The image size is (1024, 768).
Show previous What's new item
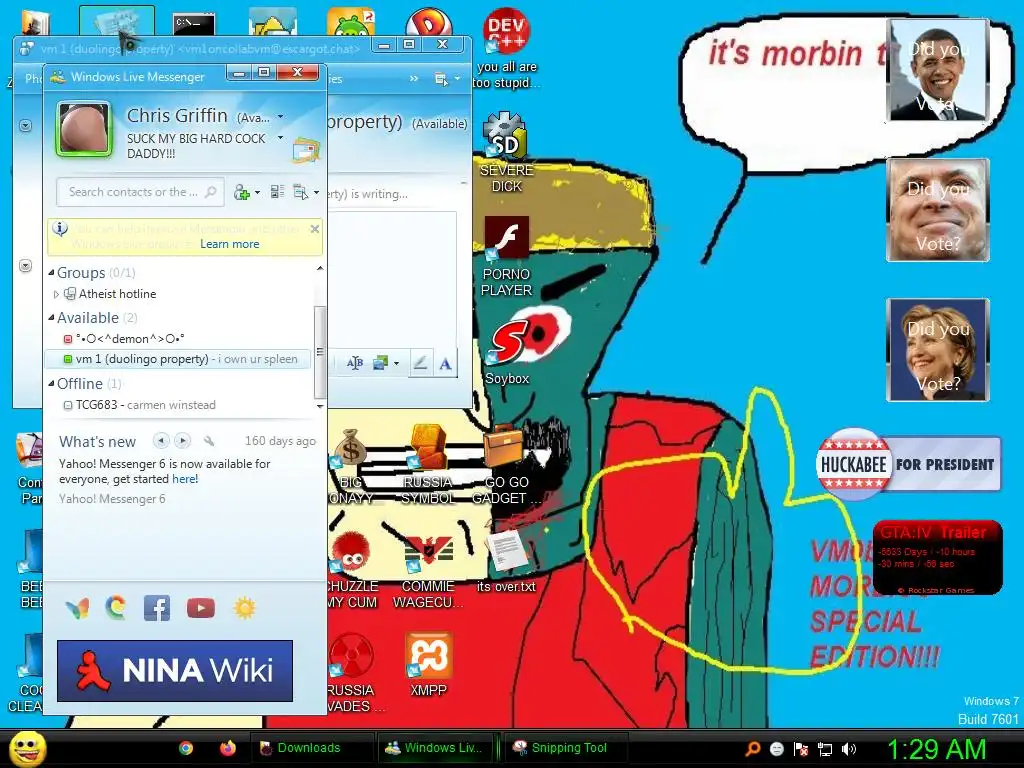pos(161,441)
